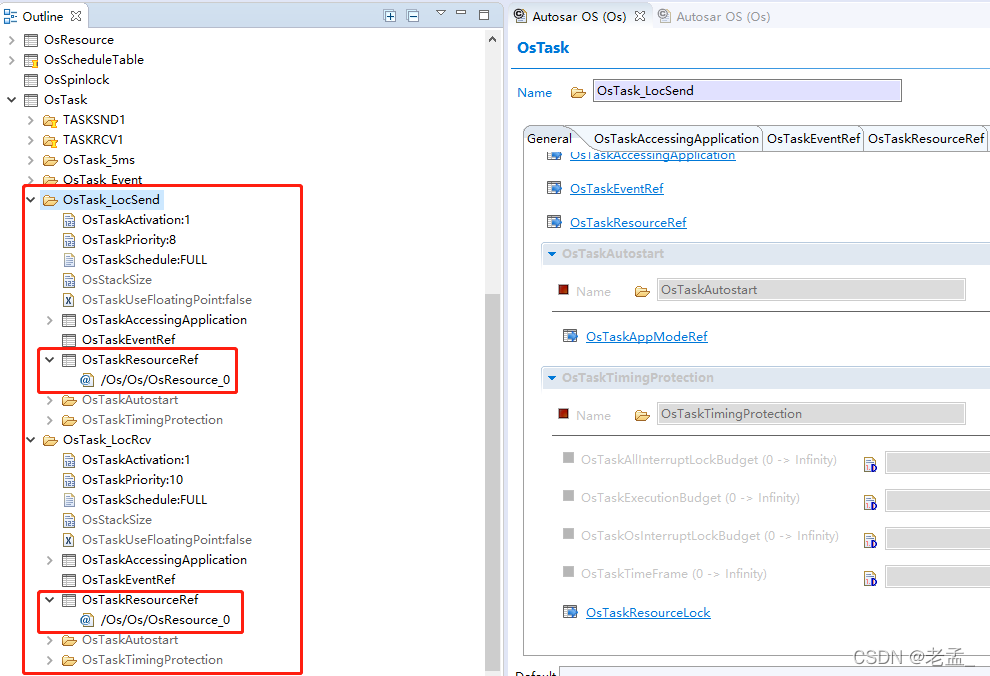The height and width of the screenshot is (676, 990).
Task: Click the table icon beside OsTaskResourceRef link
Action: [554, 222]
